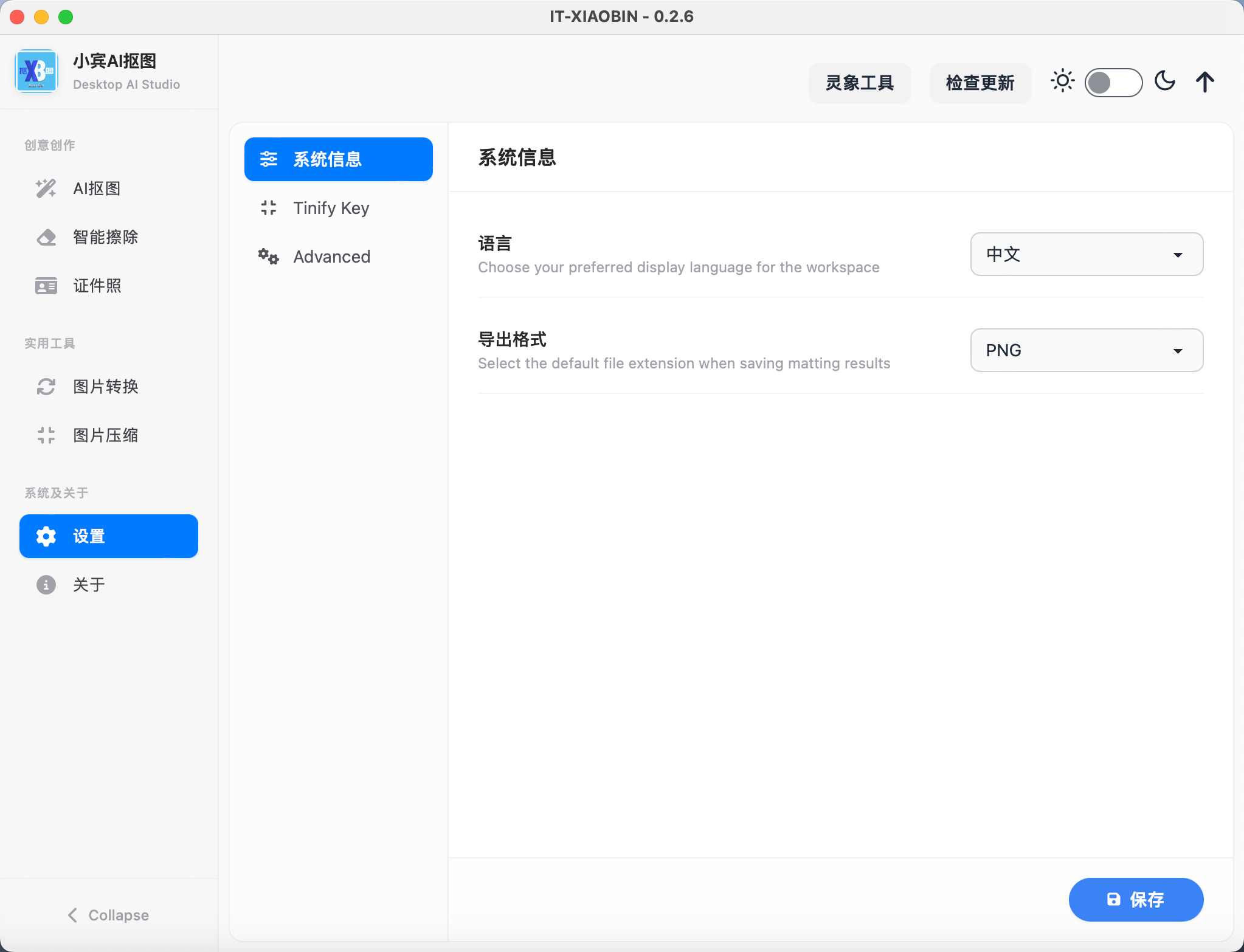The height and width of the screenshot is (952, 1244).
Task: Click the yellow macOS minimize window button
Action: 41,17
